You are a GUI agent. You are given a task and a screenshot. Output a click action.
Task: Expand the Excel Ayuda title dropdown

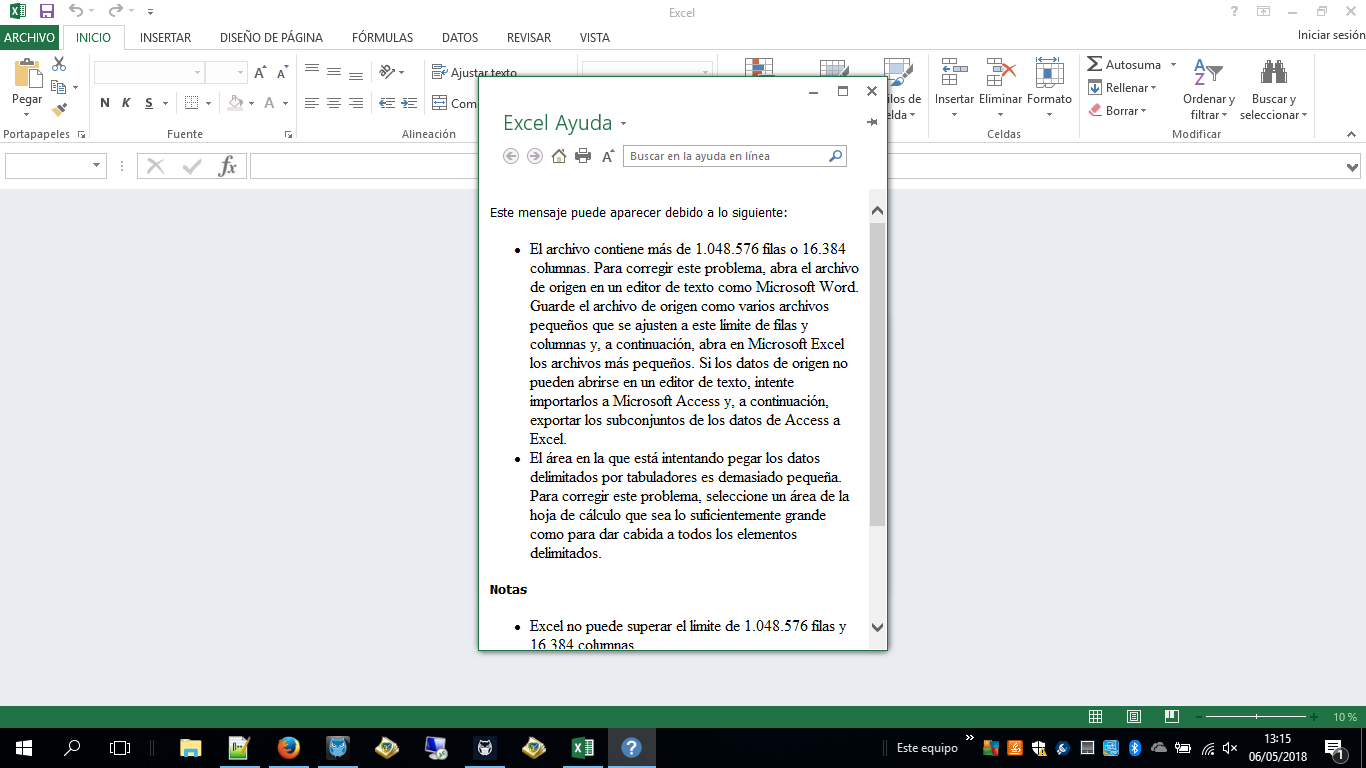[x=623, y=124]
